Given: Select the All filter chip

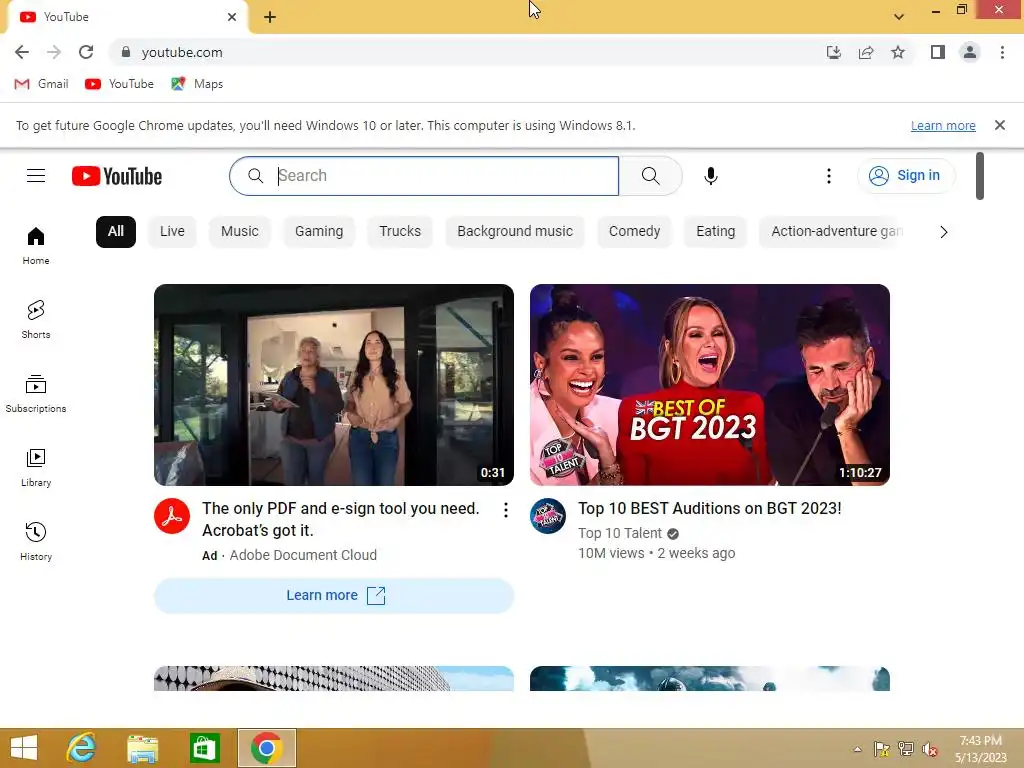Looking at the screenshot, I should tap(116, 232).
